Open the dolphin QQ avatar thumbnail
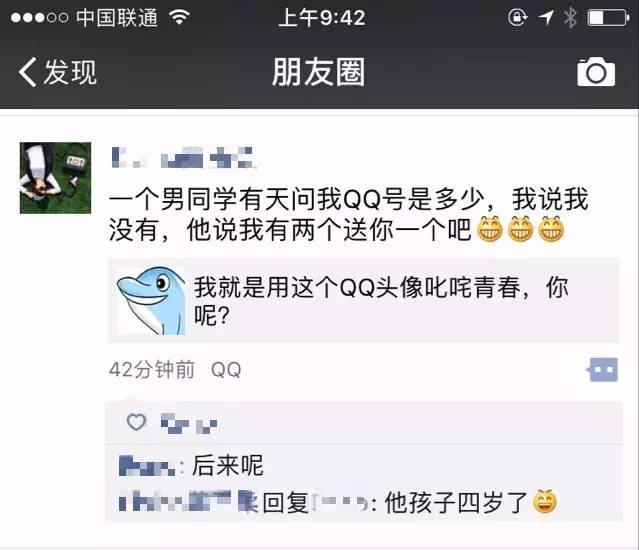 point(151,301)
